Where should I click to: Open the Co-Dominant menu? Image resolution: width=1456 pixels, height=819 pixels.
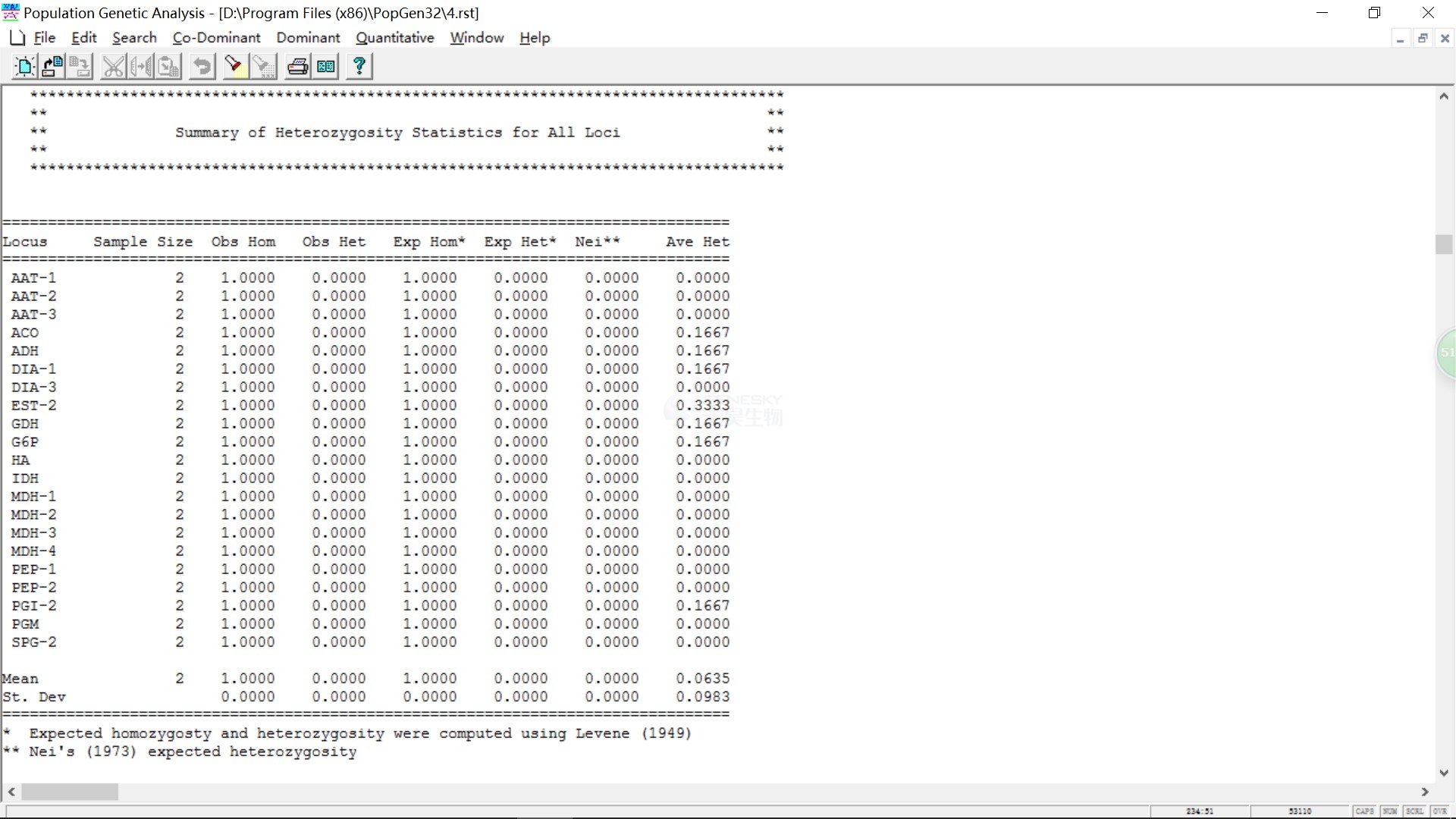coord(216,38)
